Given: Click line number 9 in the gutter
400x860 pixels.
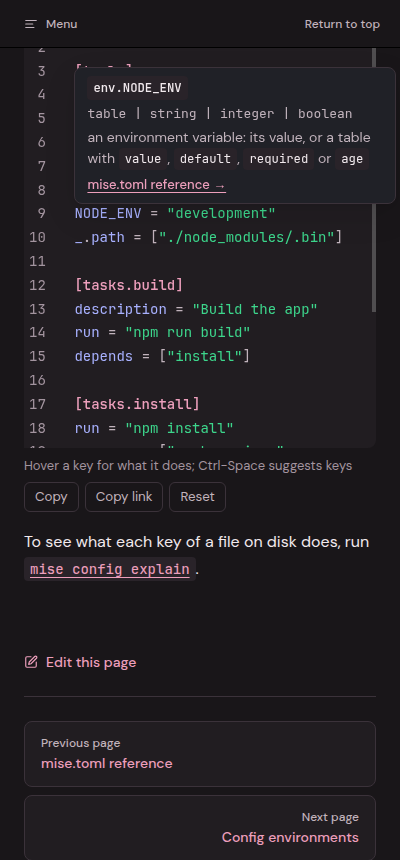Looking at the screenshot, I should 42,213.
